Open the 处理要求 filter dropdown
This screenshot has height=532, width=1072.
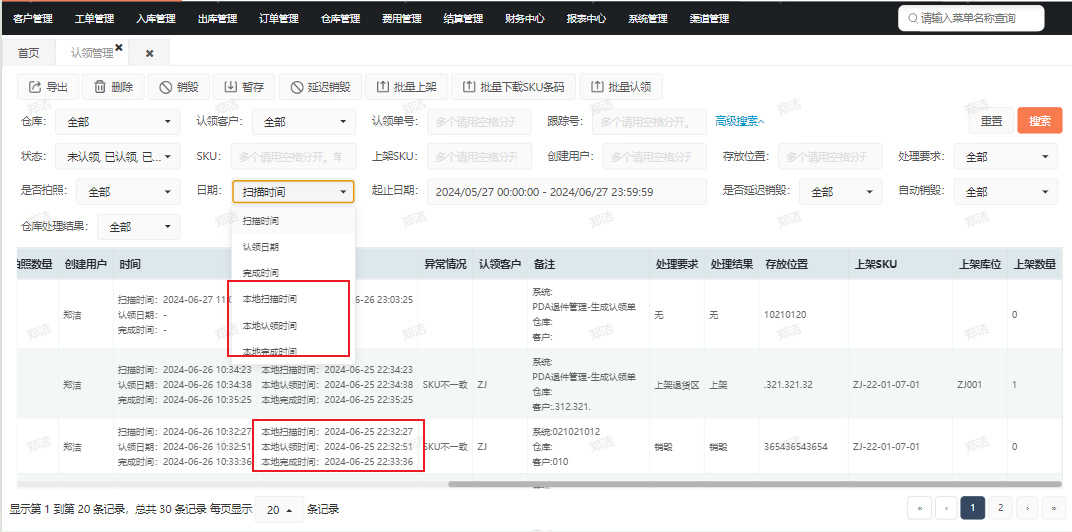tap(1006, 157)
